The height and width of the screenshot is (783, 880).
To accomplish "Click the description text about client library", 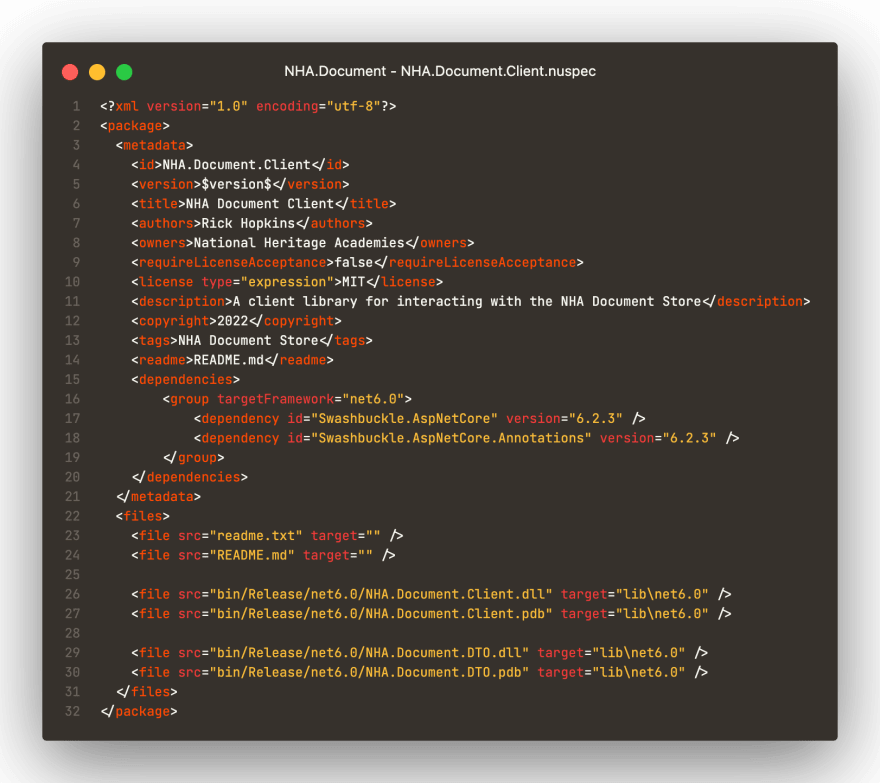I will coord(467,301).
